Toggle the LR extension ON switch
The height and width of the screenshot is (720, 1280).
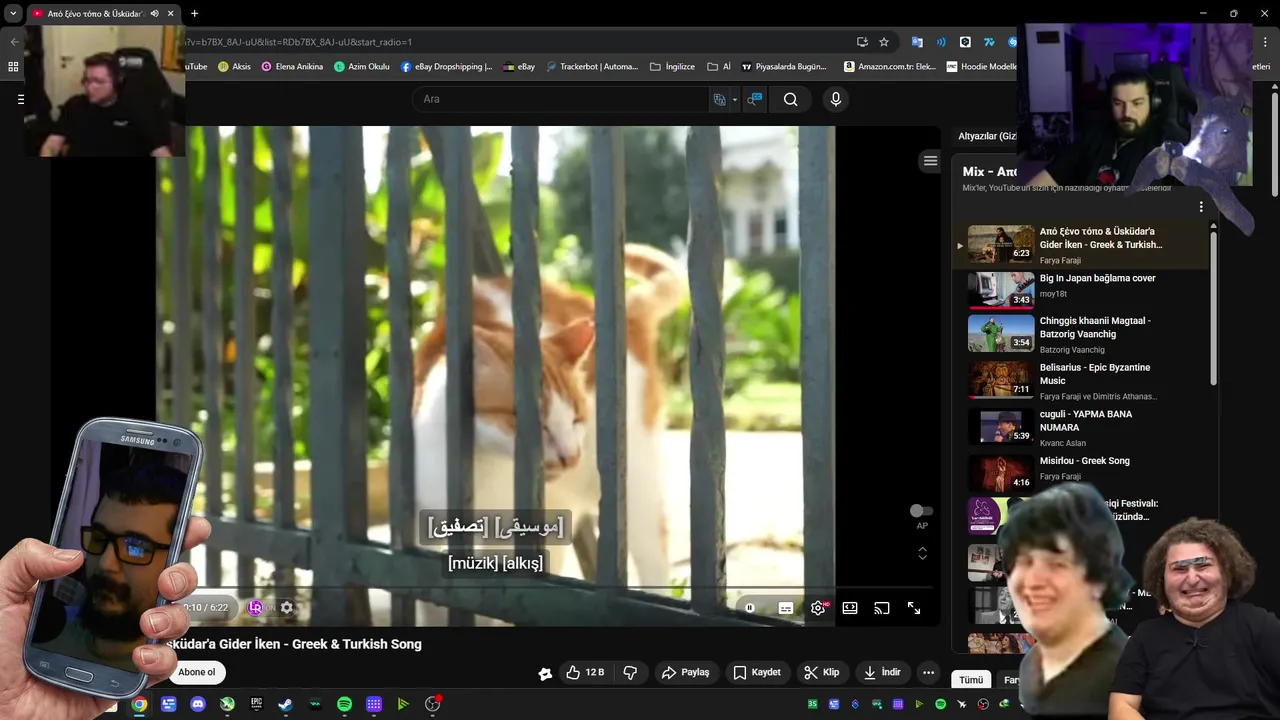(x=261, y=608)
